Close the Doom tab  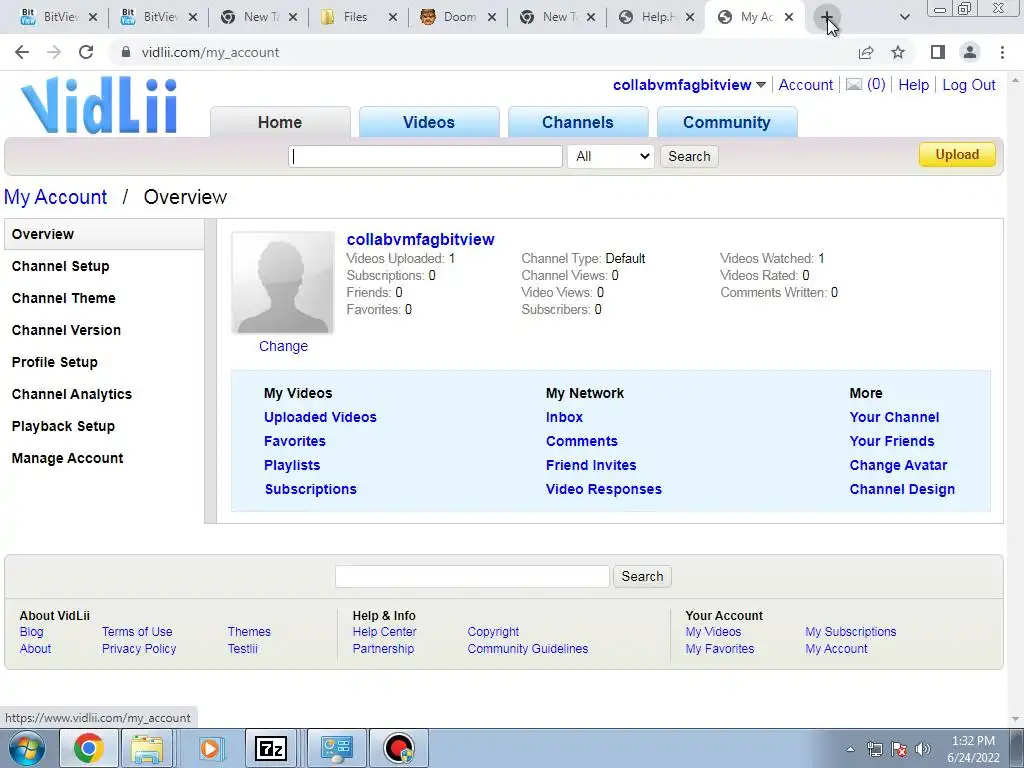click(x=492, y=18)
